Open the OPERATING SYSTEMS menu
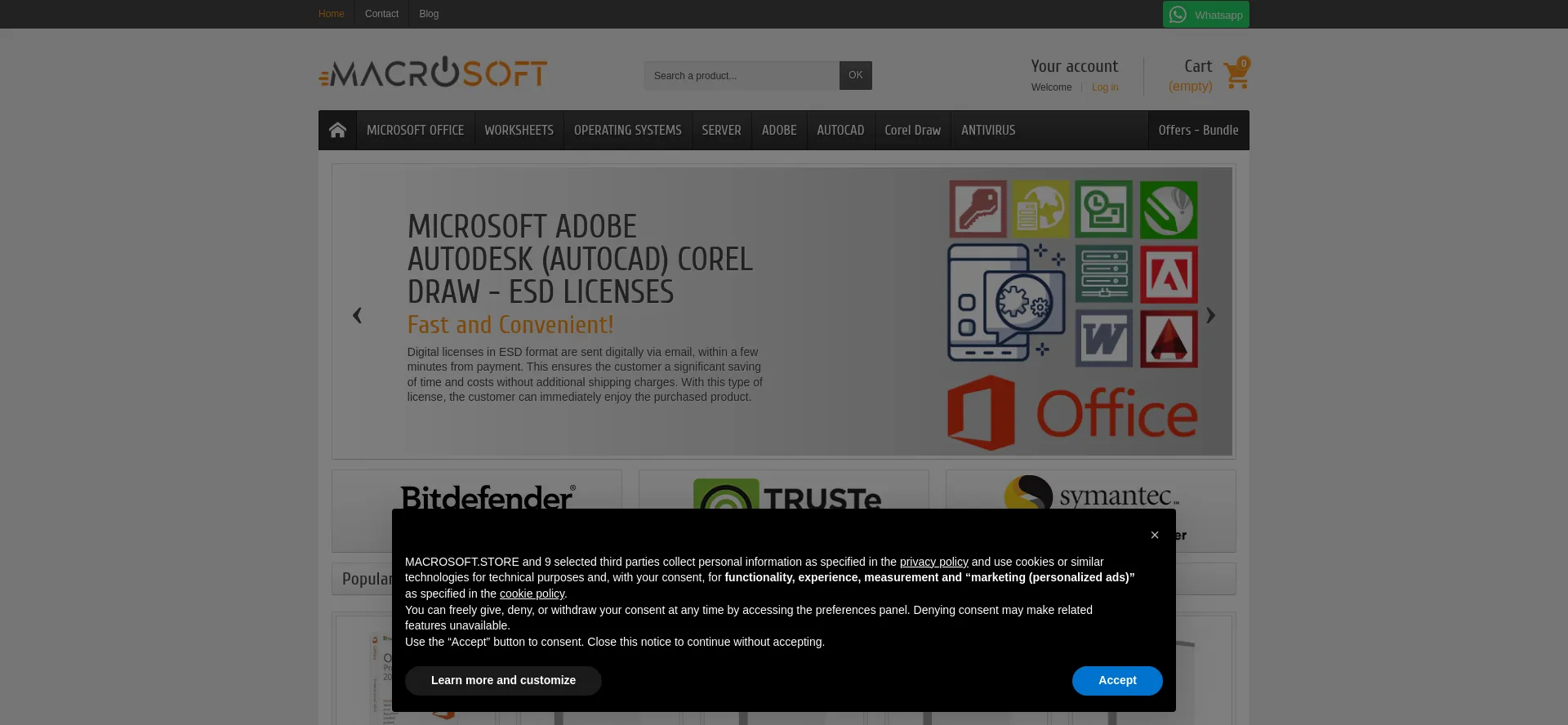Viewport: 1568px width, 725px height. tap(627, 130)
